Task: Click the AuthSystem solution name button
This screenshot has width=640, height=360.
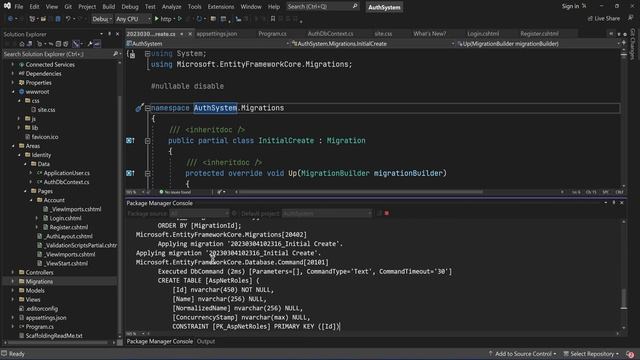Action: (x=384, y=7)
